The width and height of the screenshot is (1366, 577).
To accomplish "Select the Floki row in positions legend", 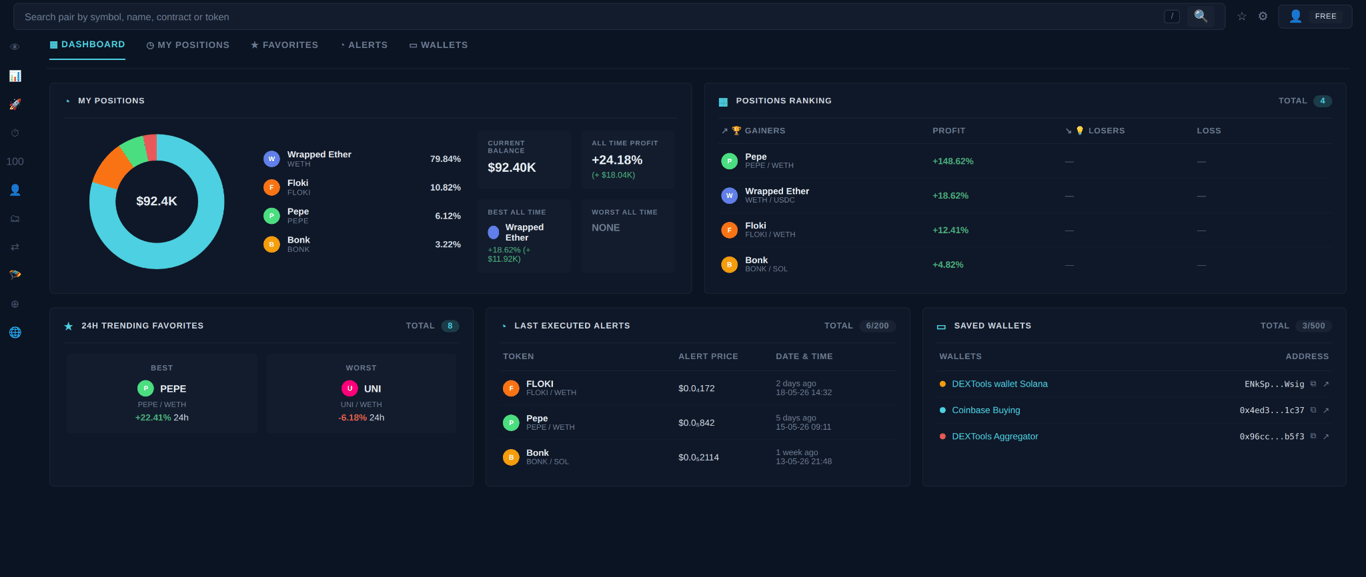I will click(x=362, y=187).
